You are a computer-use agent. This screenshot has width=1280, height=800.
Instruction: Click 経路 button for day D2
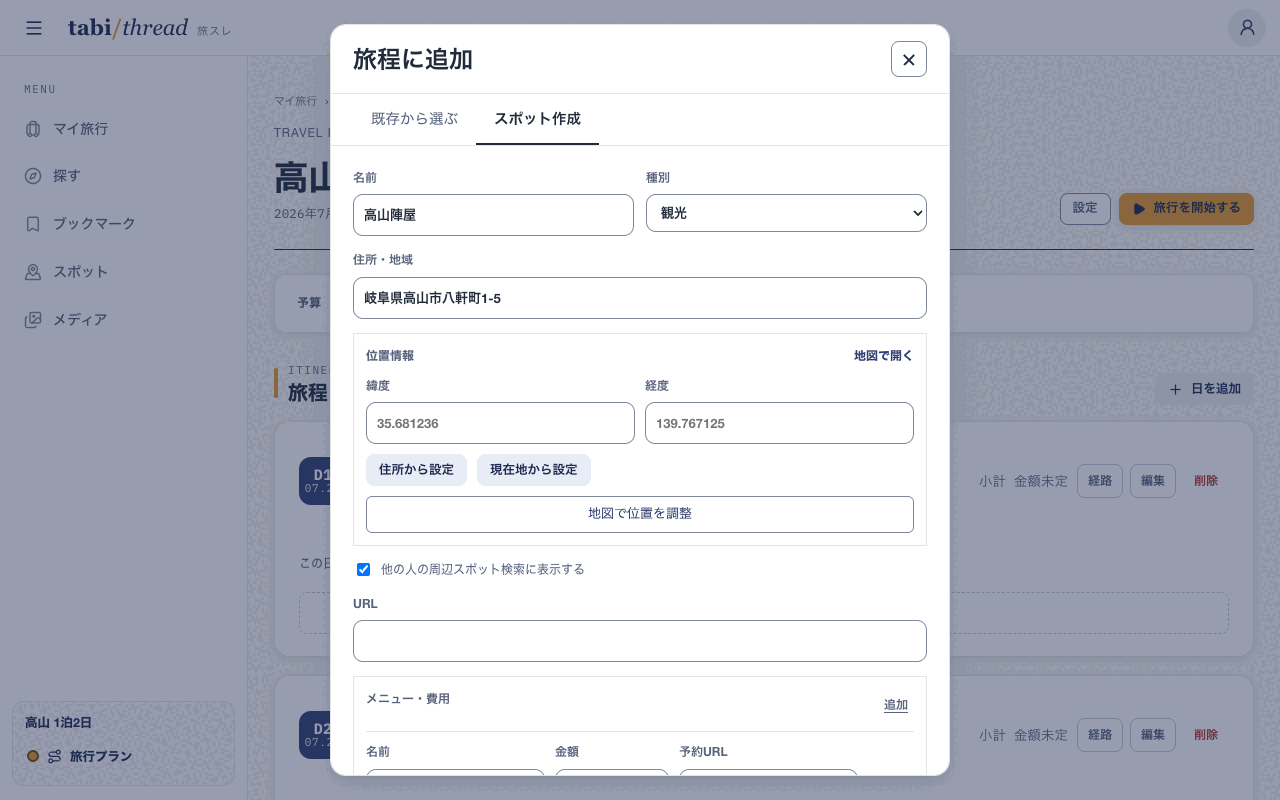(x=1100, y=735)
